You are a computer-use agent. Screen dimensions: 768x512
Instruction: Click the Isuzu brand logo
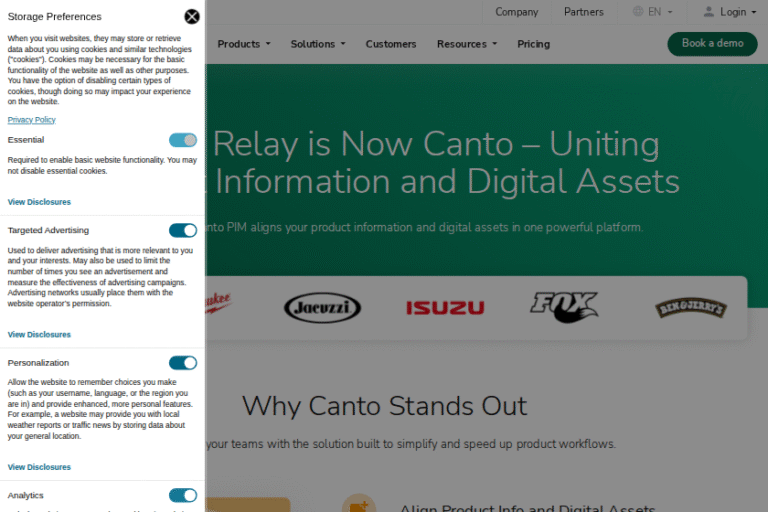[x=445, y=307]
